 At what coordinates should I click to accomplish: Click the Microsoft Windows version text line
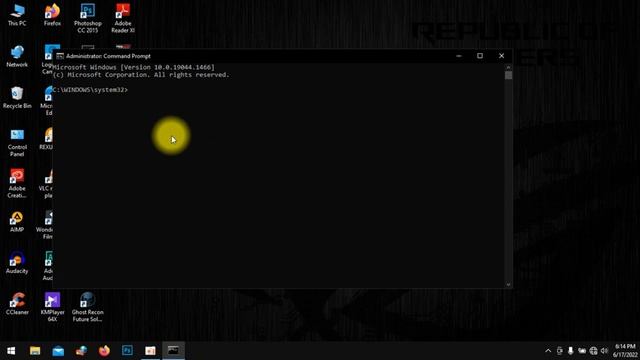point(133,67)
